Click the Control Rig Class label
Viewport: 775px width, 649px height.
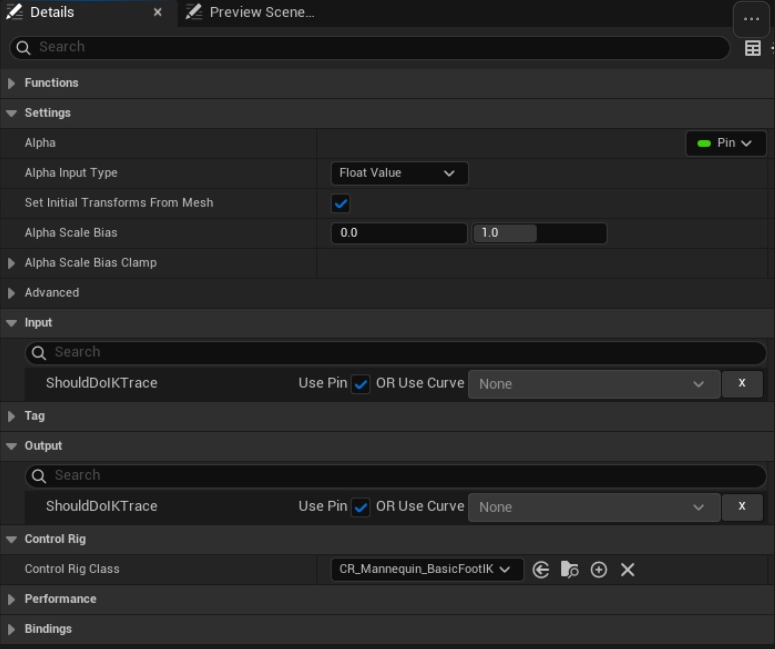point(72,569)
